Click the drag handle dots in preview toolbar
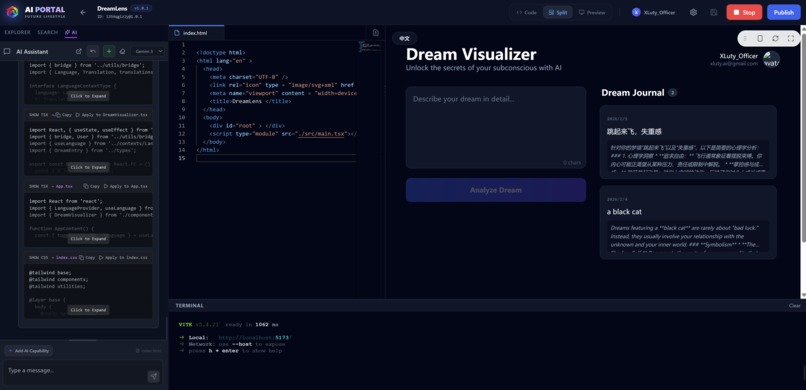 [745, 39]
